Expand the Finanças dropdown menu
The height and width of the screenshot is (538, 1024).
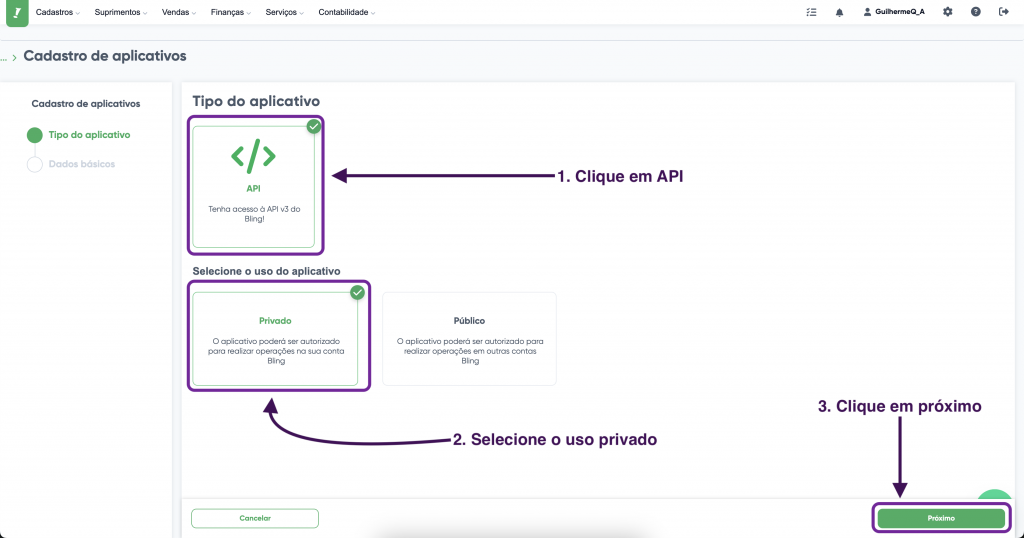234,12
